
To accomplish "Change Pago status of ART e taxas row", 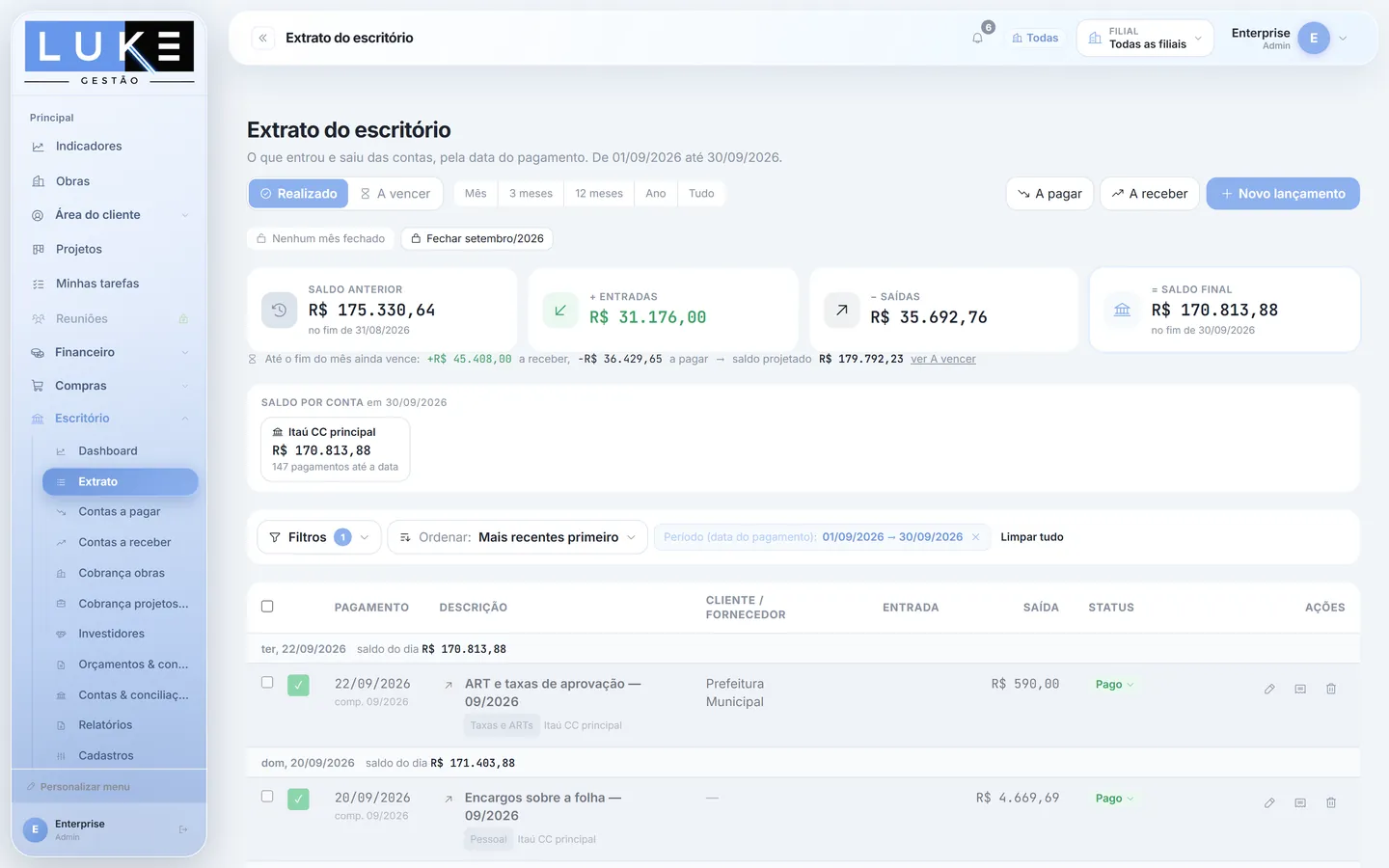I will pos(1114,685).
